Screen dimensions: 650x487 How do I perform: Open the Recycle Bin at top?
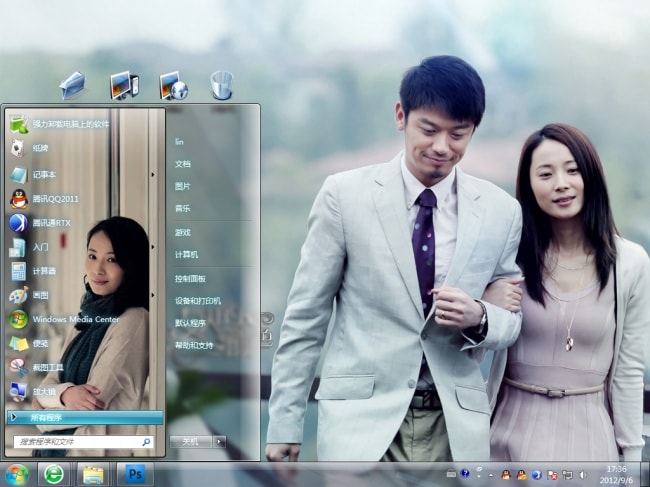[x=221, y=85]
